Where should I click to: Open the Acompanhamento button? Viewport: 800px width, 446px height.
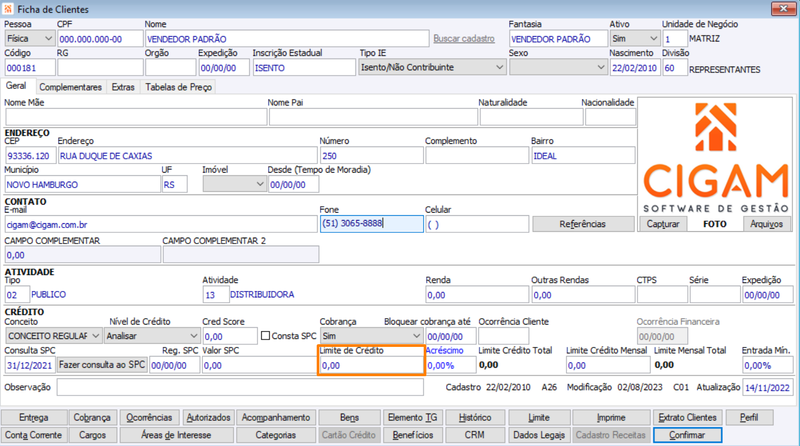coord(276,417)
